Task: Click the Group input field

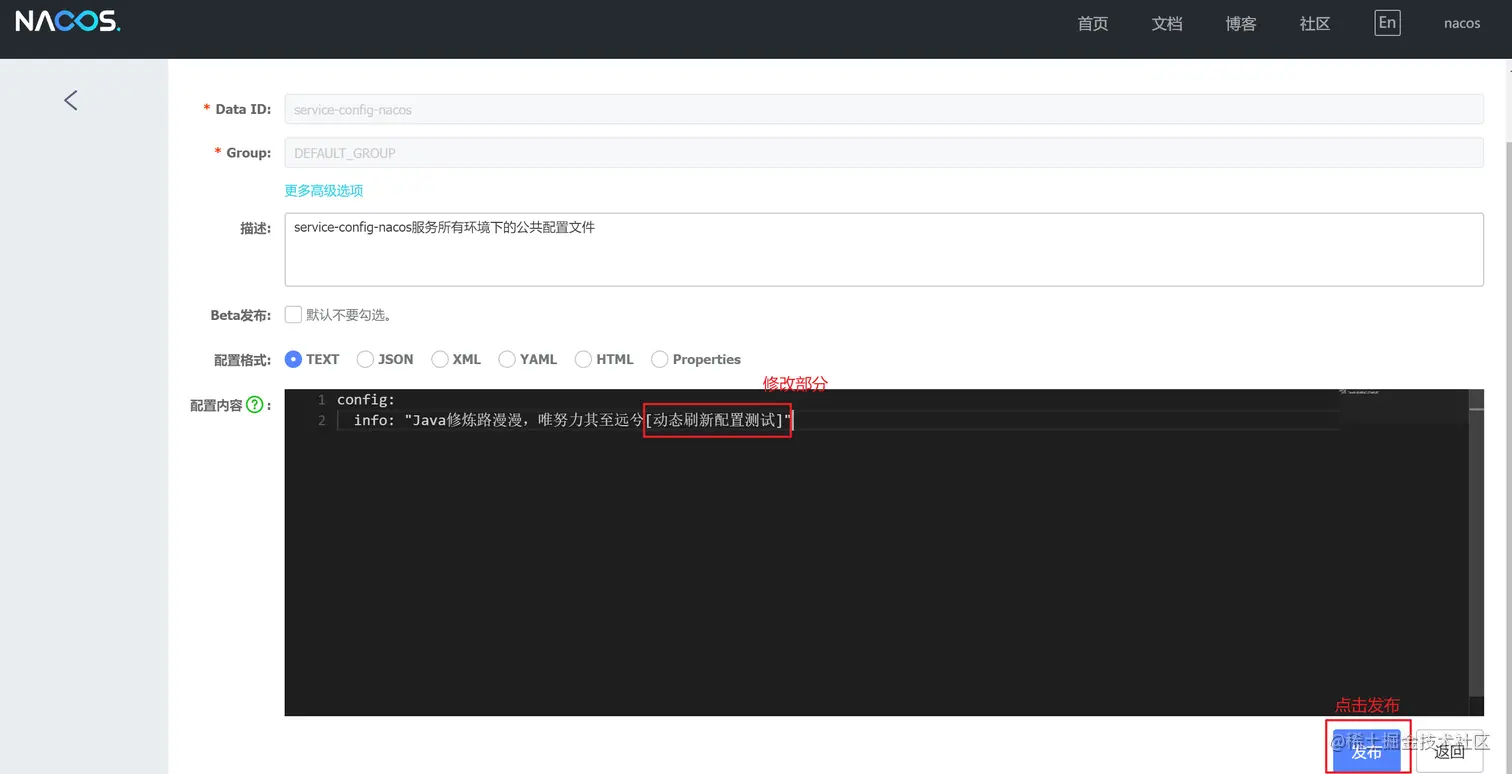Action: [884, 153]
